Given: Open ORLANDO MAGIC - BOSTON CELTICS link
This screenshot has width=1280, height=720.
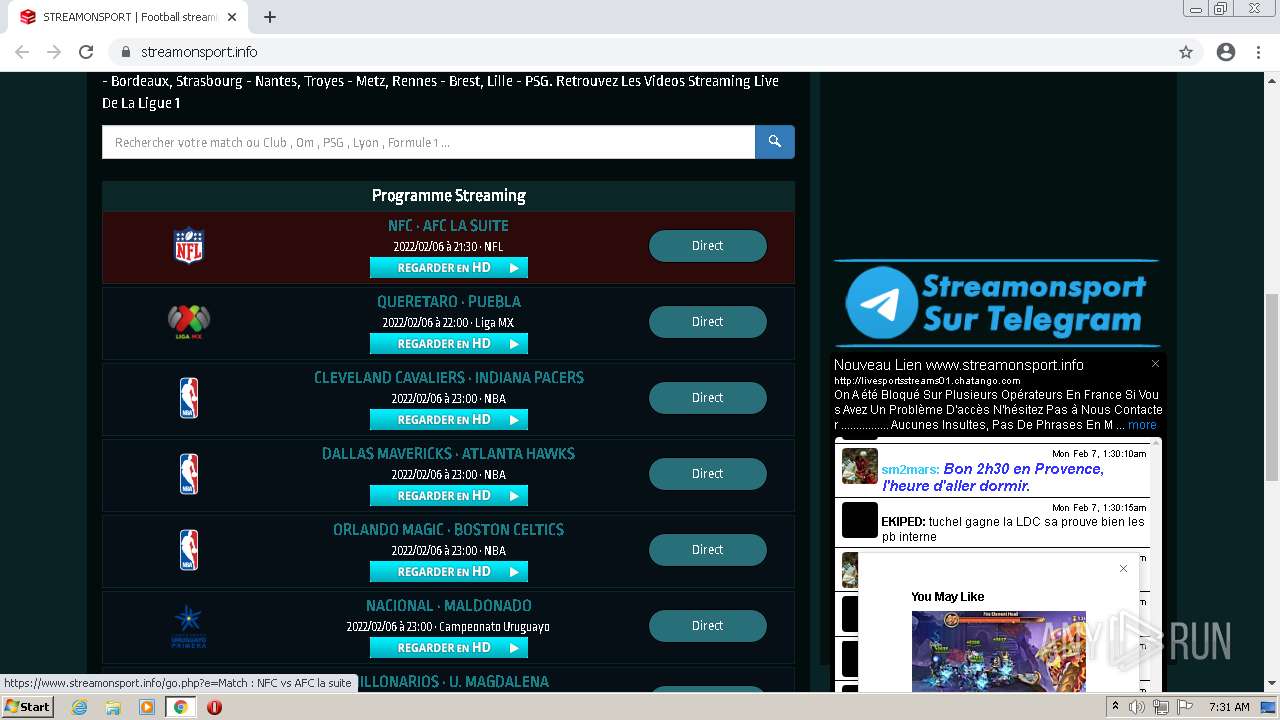Looking at the screenshot, I should point(449,530).
